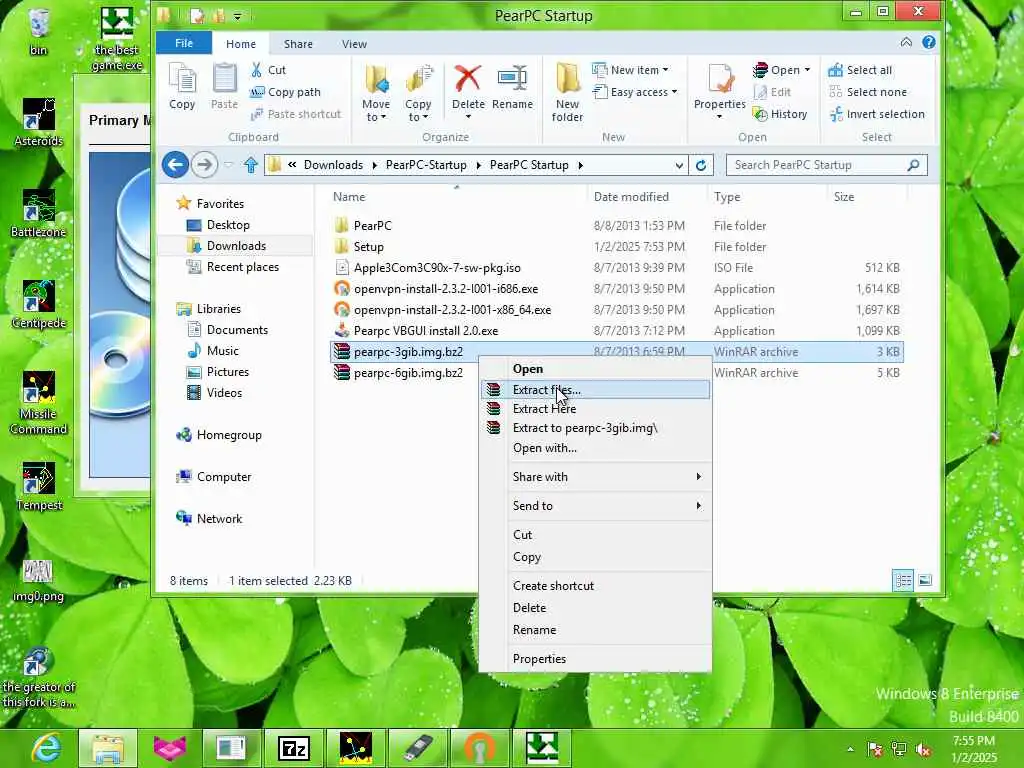Click Cut in the Clipboard group

tap(268, 70)
